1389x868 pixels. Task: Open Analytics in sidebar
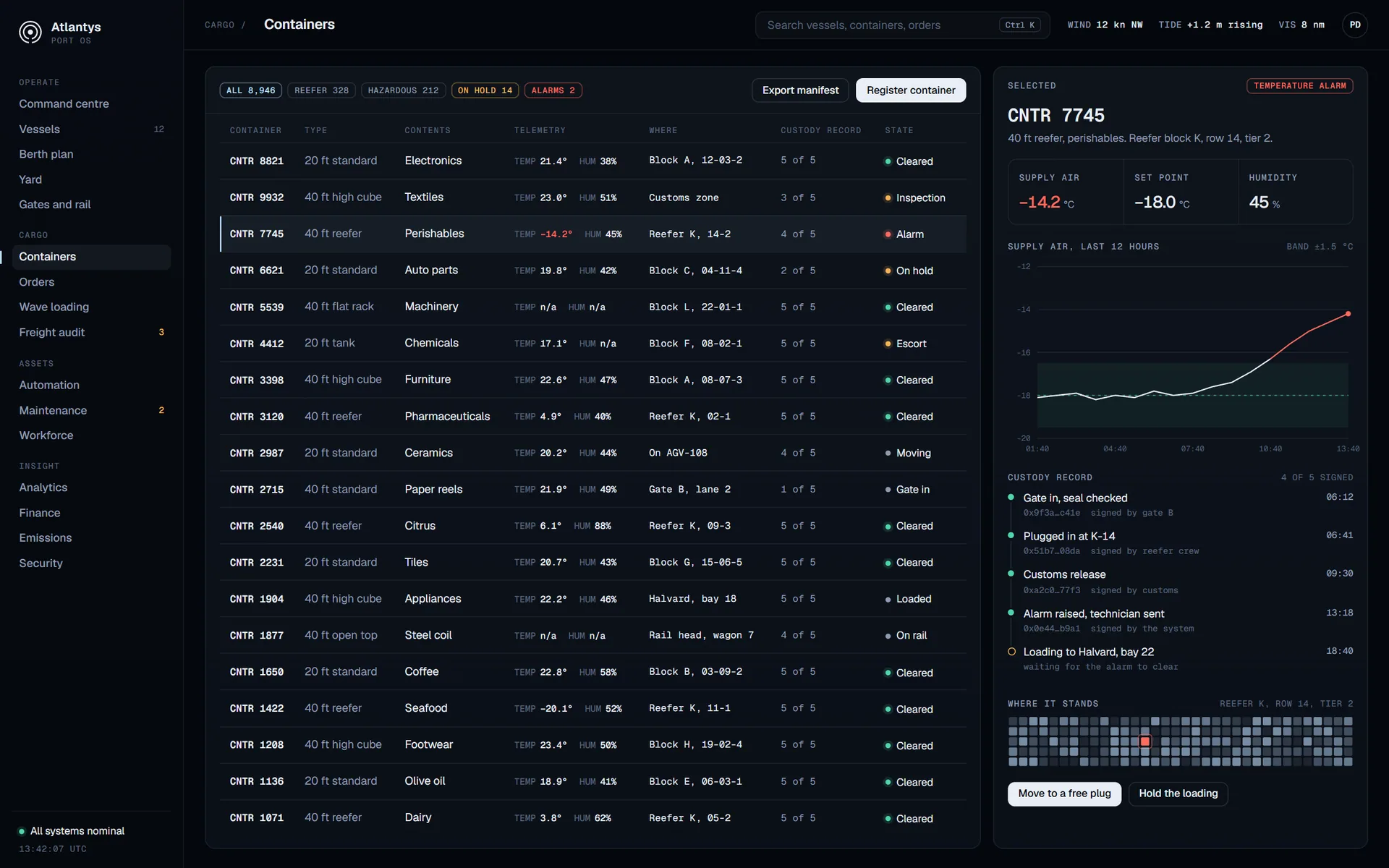tap(91, 488)
